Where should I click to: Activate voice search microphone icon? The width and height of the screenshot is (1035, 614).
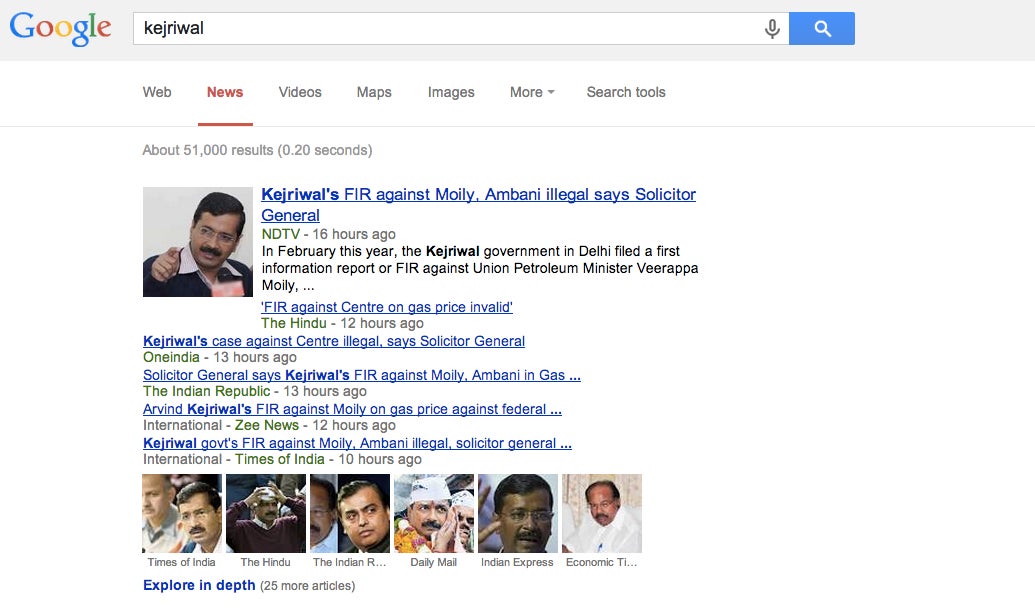[x=772, y=28]
